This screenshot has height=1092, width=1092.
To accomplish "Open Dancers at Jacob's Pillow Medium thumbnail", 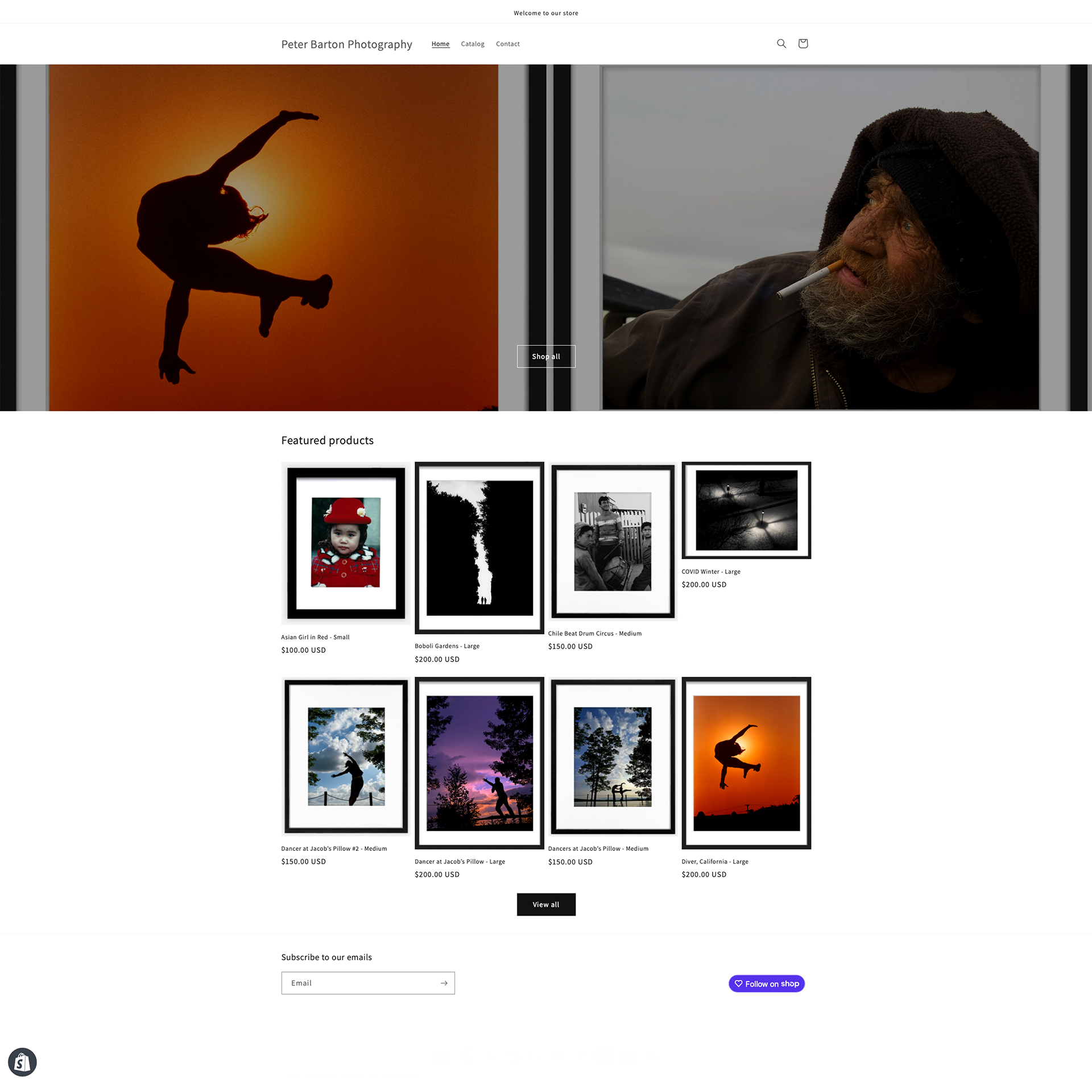I will [x=613, y=756].
